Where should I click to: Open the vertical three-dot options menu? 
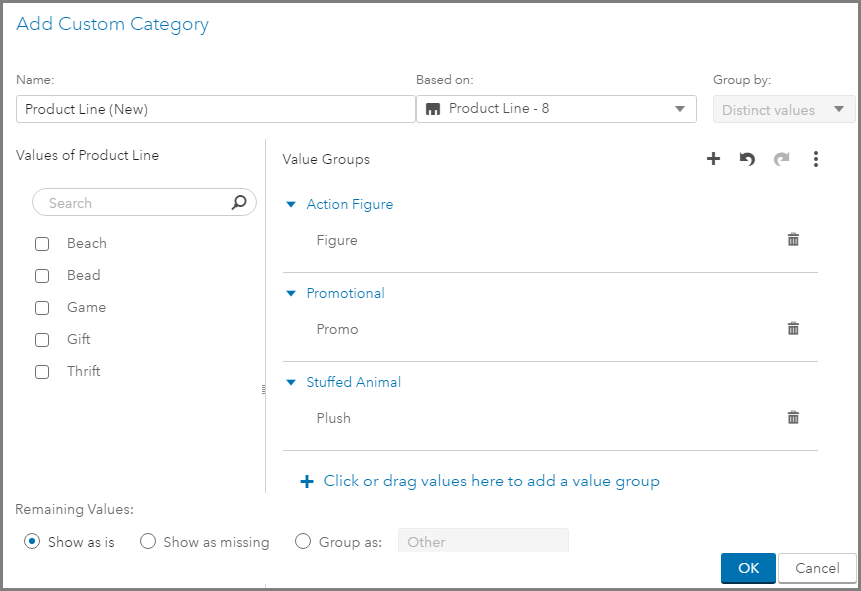pos(816,159)
